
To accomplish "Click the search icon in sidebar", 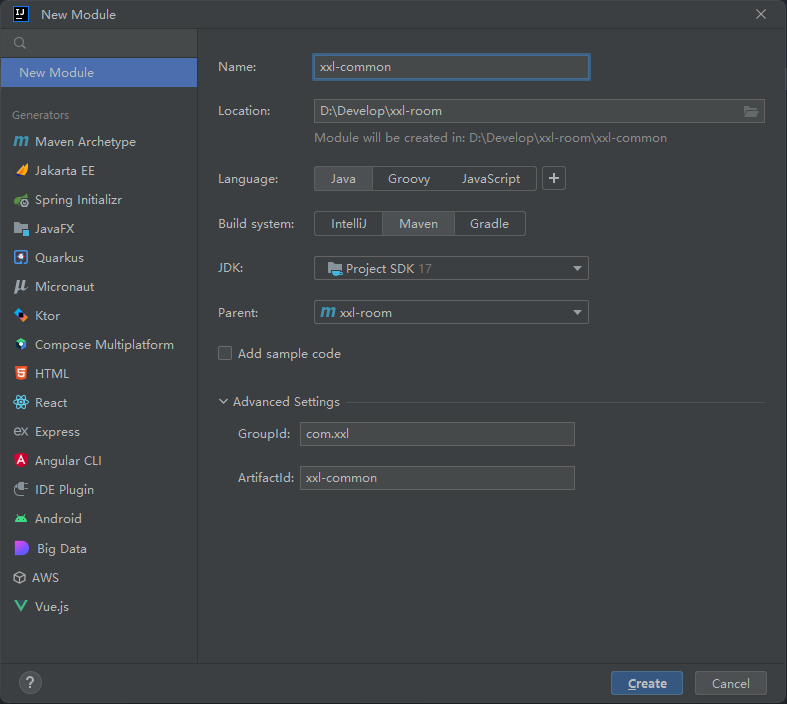I will [x=20, y=43].
